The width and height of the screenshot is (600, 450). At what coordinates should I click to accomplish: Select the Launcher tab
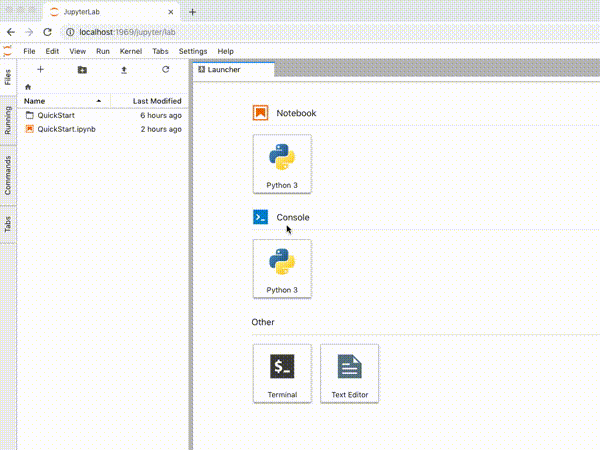coord(233,70)
